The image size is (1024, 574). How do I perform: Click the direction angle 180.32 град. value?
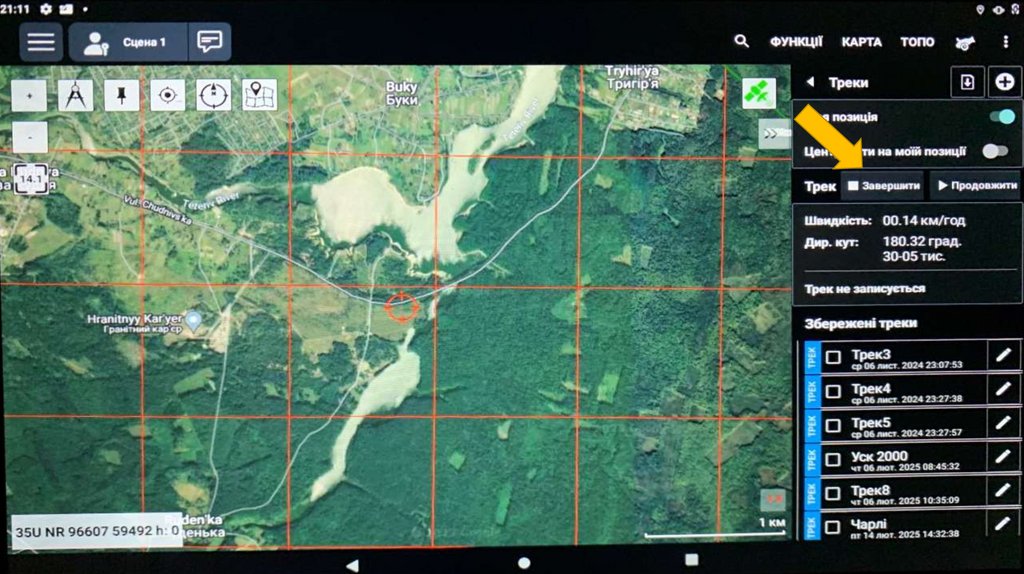click(x=921, y=241)
